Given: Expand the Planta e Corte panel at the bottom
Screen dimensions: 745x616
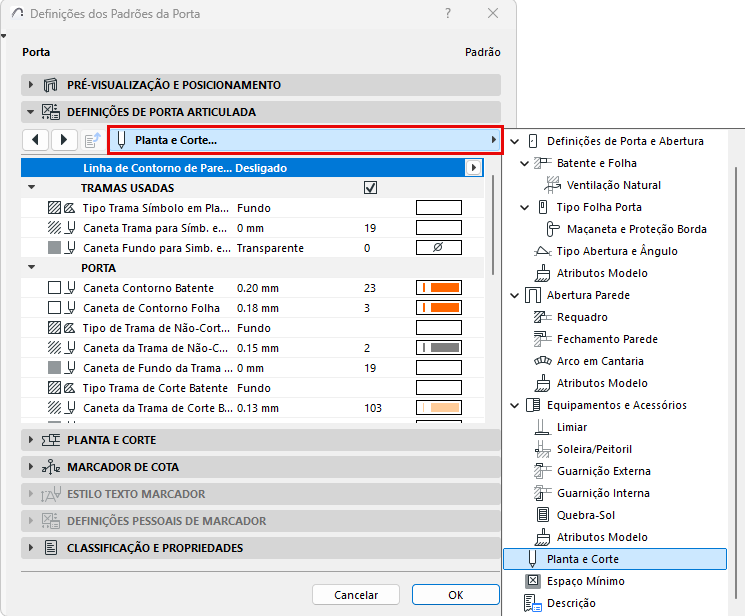Looking at the screenshot, I should 31,440.
